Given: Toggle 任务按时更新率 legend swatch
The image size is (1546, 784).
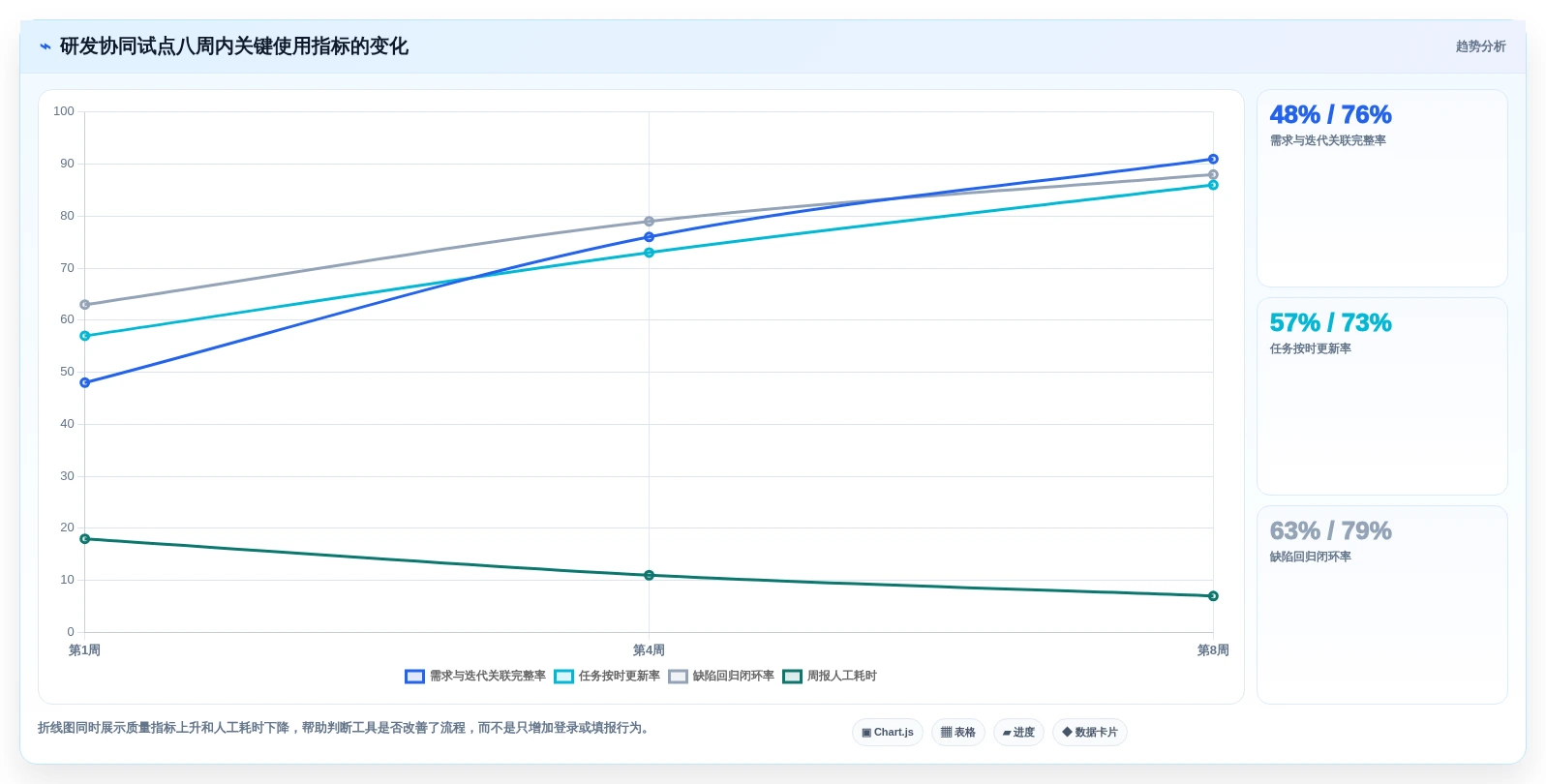Looking at the screenshot, I should (563, 677).
